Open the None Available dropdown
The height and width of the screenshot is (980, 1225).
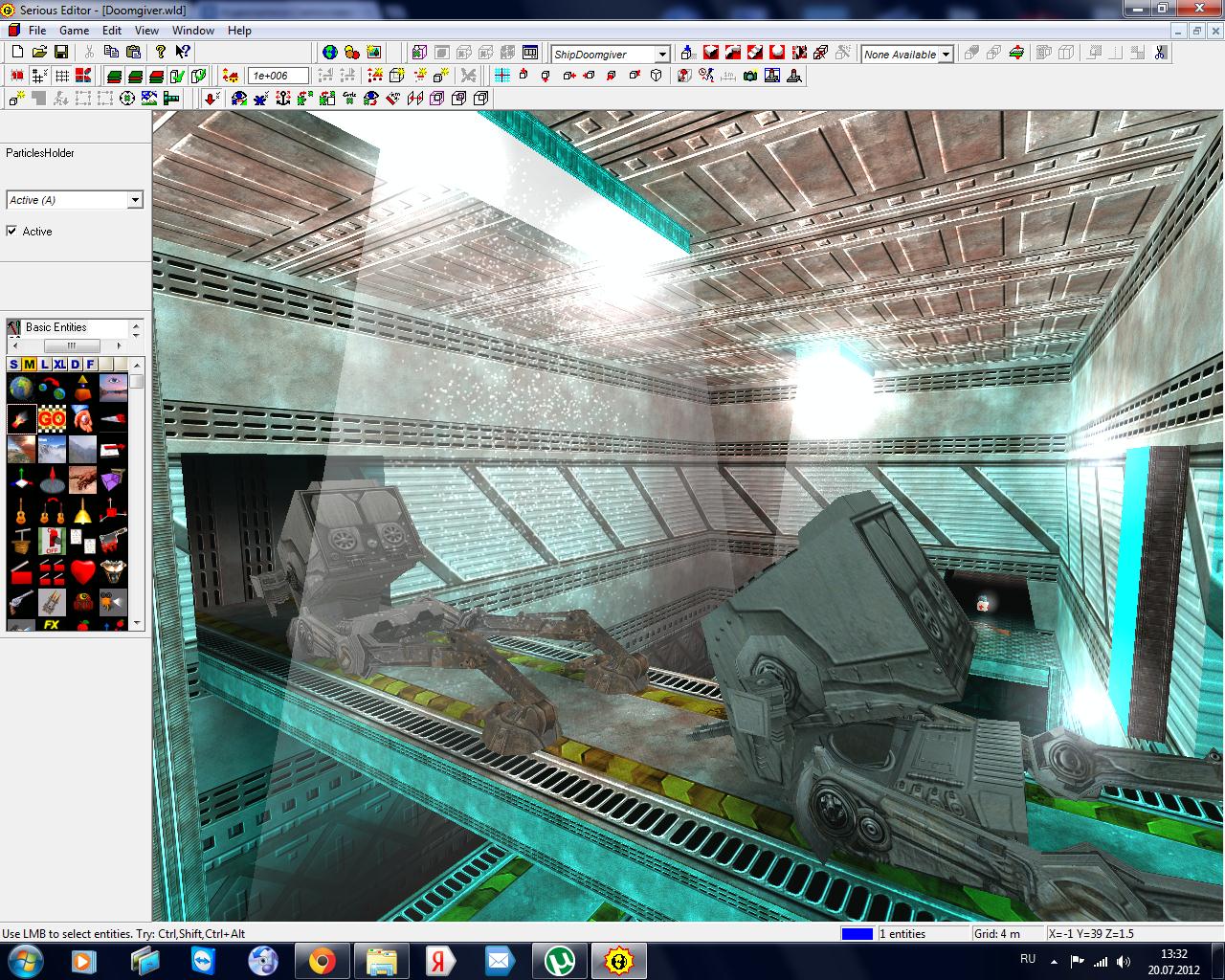(x=946, y=55)
